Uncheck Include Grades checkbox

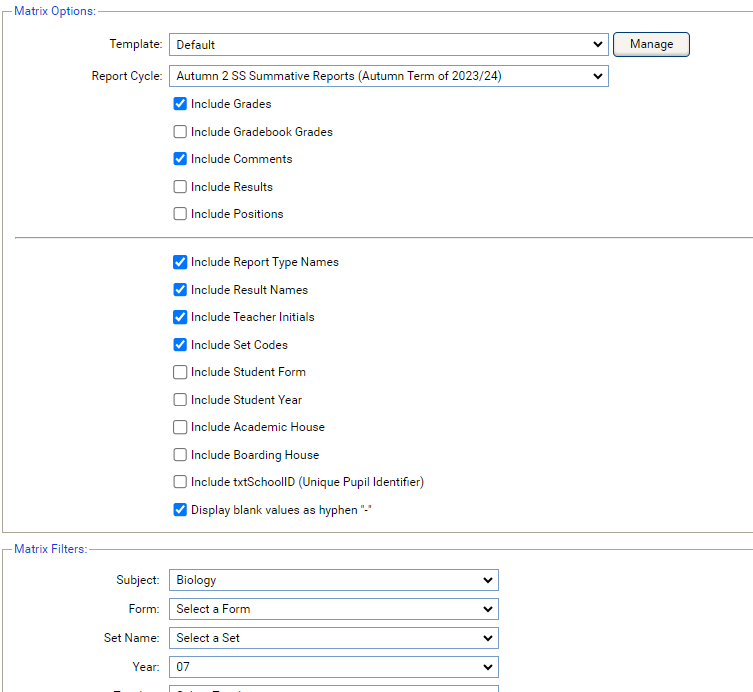180,104
